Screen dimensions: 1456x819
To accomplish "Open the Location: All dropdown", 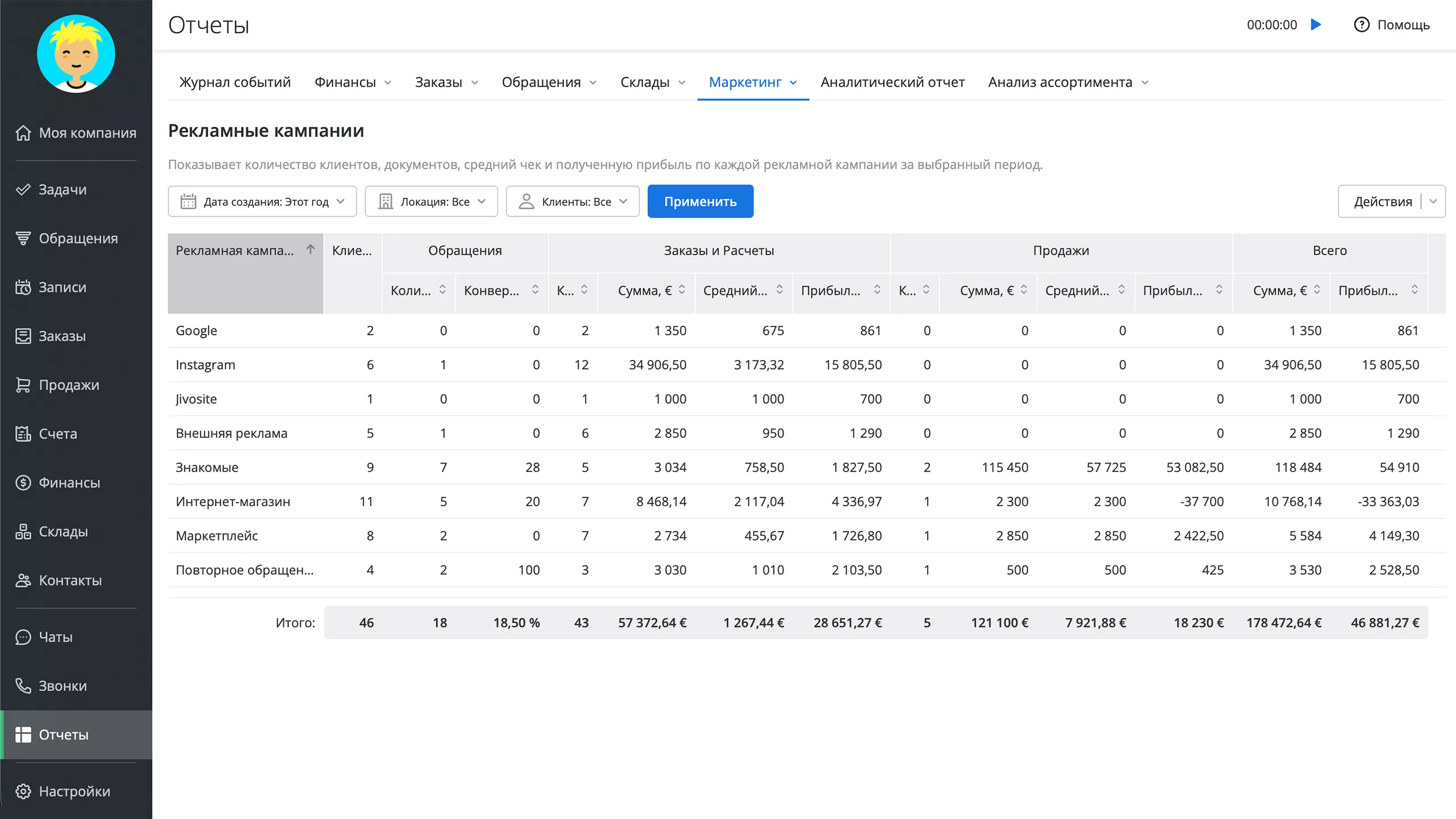I will [x=431, y=201].
